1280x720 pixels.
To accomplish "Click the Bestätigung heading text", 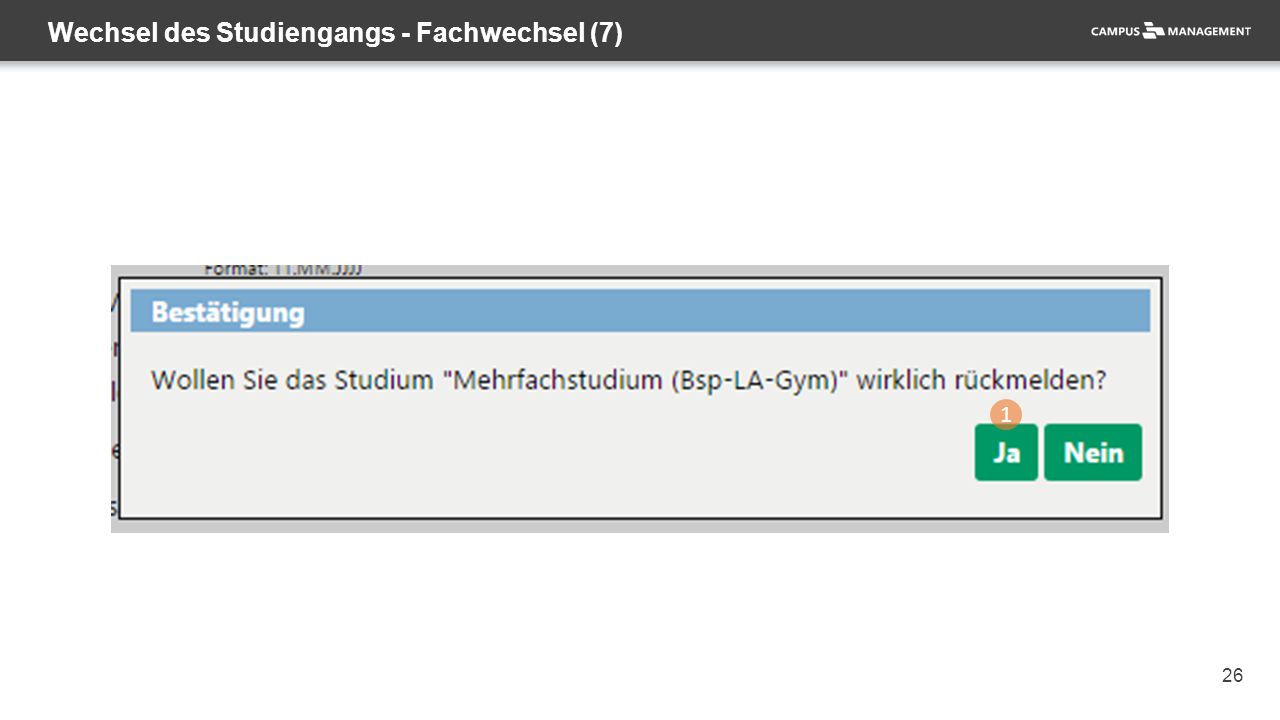I will tap(227, 313).
